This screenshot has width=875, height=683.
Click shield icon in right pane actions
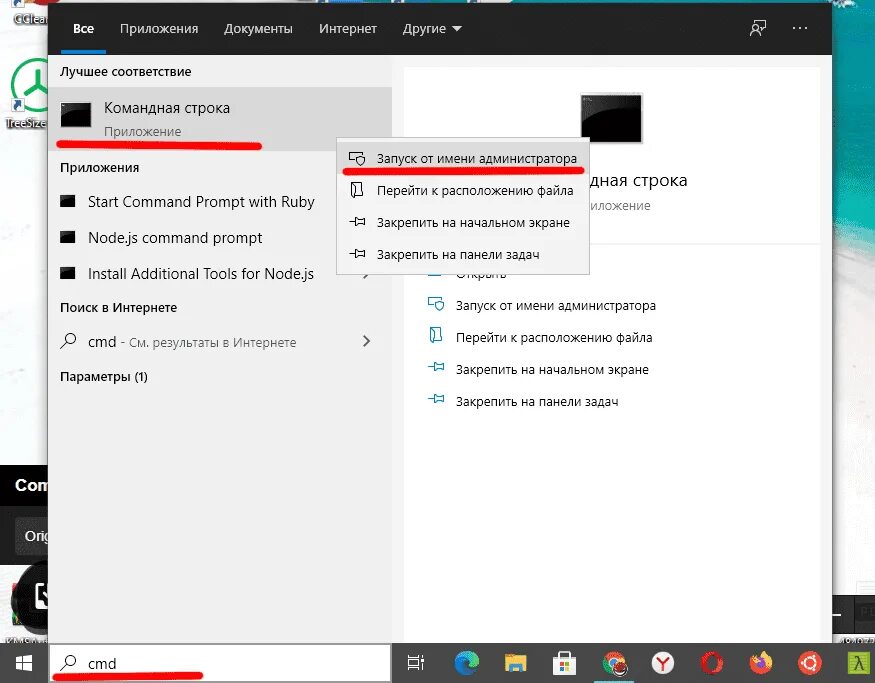436,304
